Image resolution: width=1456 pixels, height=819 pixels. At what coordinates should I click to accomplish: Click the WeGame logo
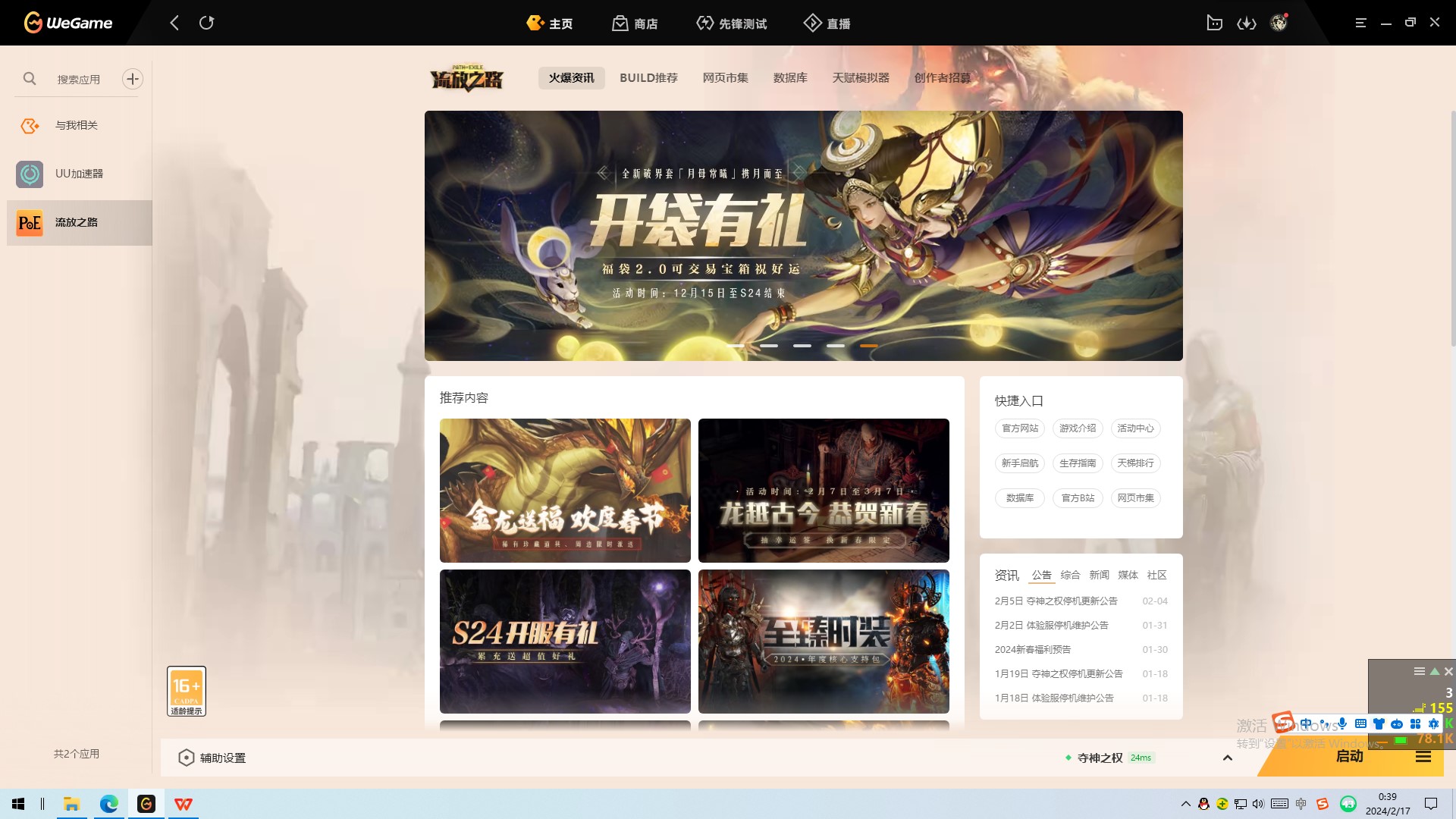click(x=68, y=23)
